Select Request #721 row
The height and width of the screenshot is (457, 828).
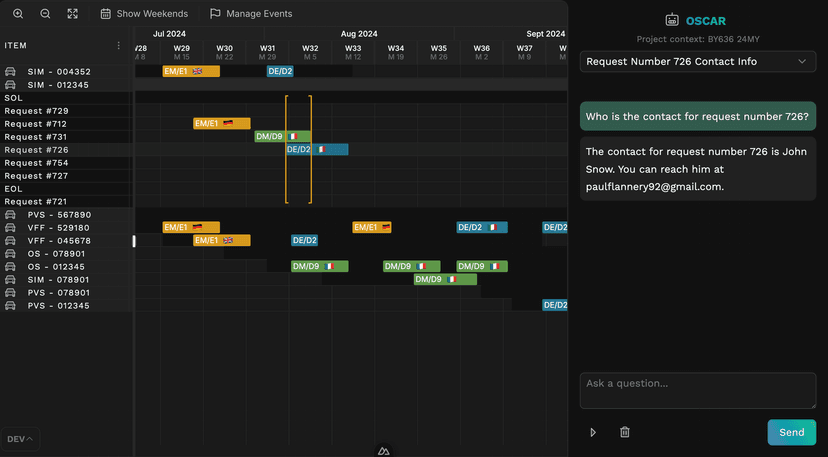click(66, 201)
